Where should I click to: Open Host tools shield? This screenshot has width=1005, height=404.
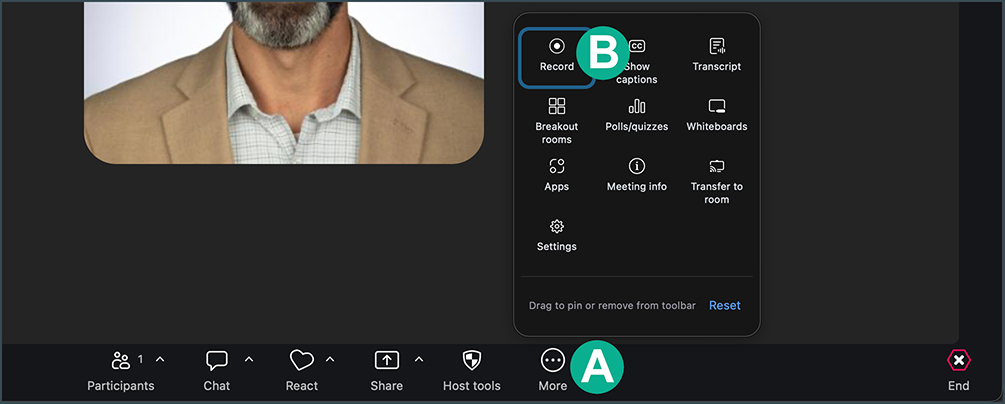(x=471, y=371)
